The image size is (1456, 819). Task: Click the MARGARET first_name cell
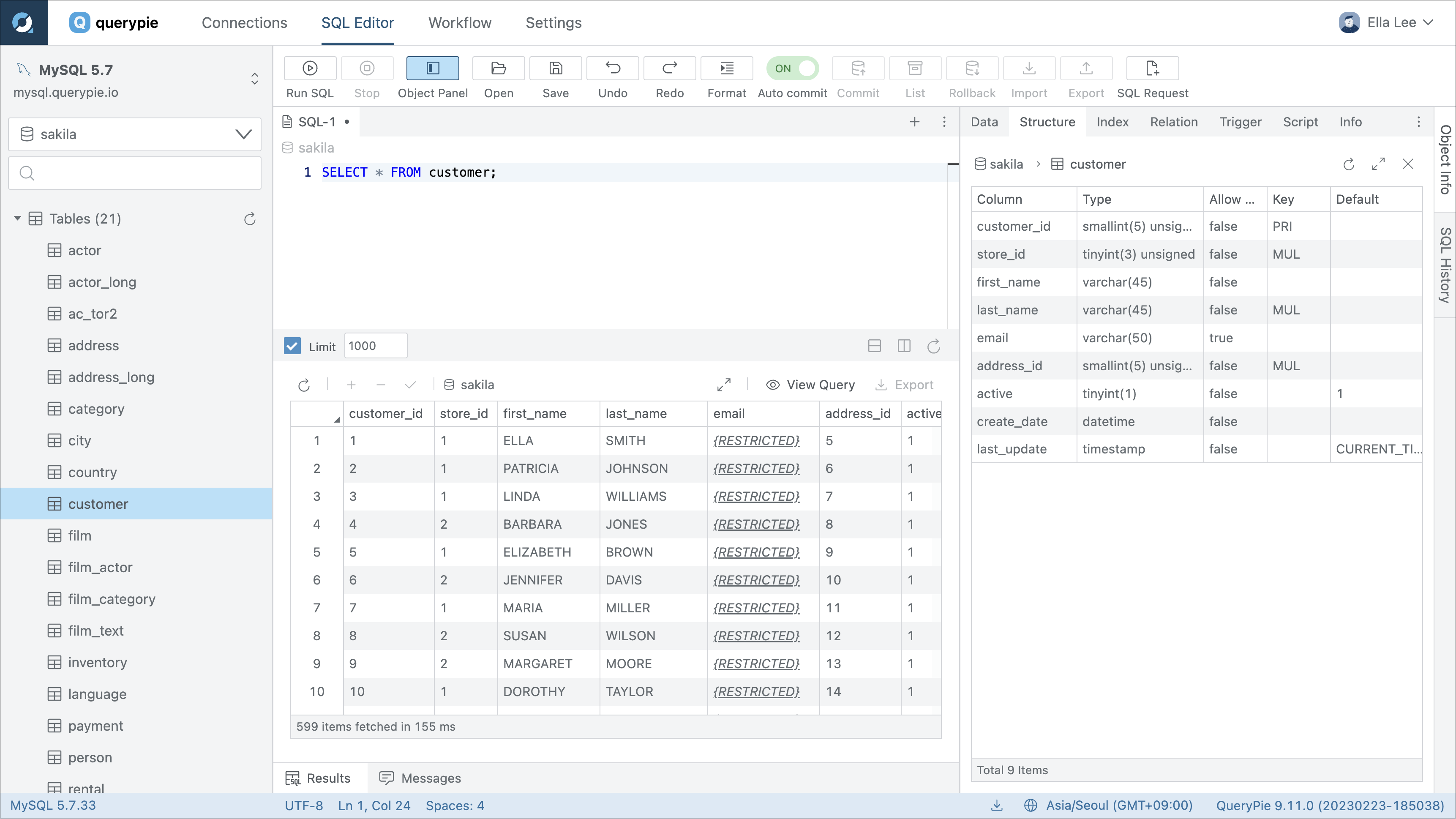point(548,663)
